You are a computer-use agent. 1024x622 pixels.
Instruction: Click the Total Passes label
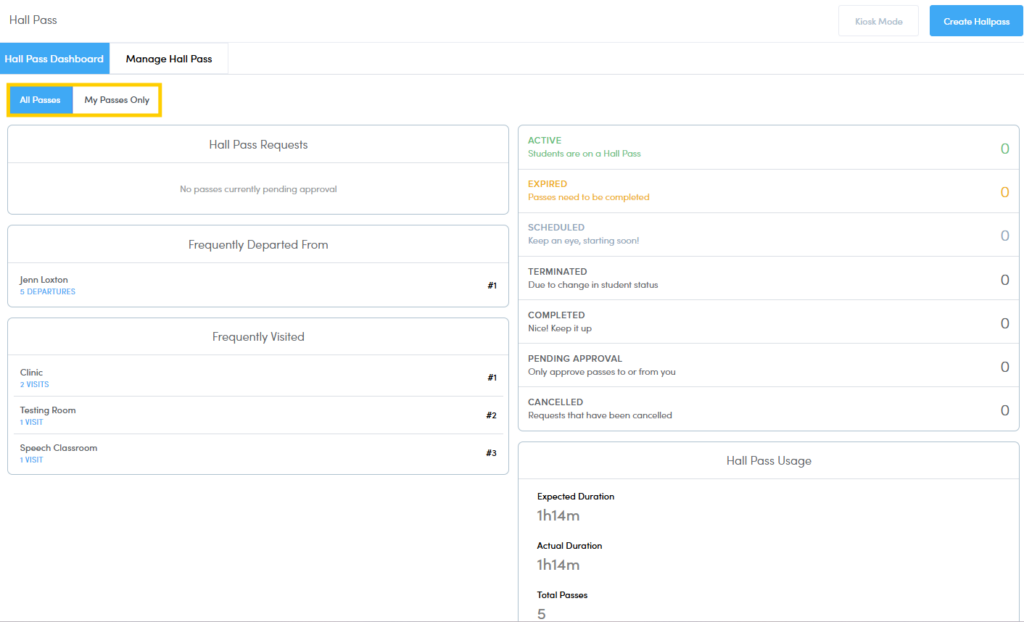point(562,595)
